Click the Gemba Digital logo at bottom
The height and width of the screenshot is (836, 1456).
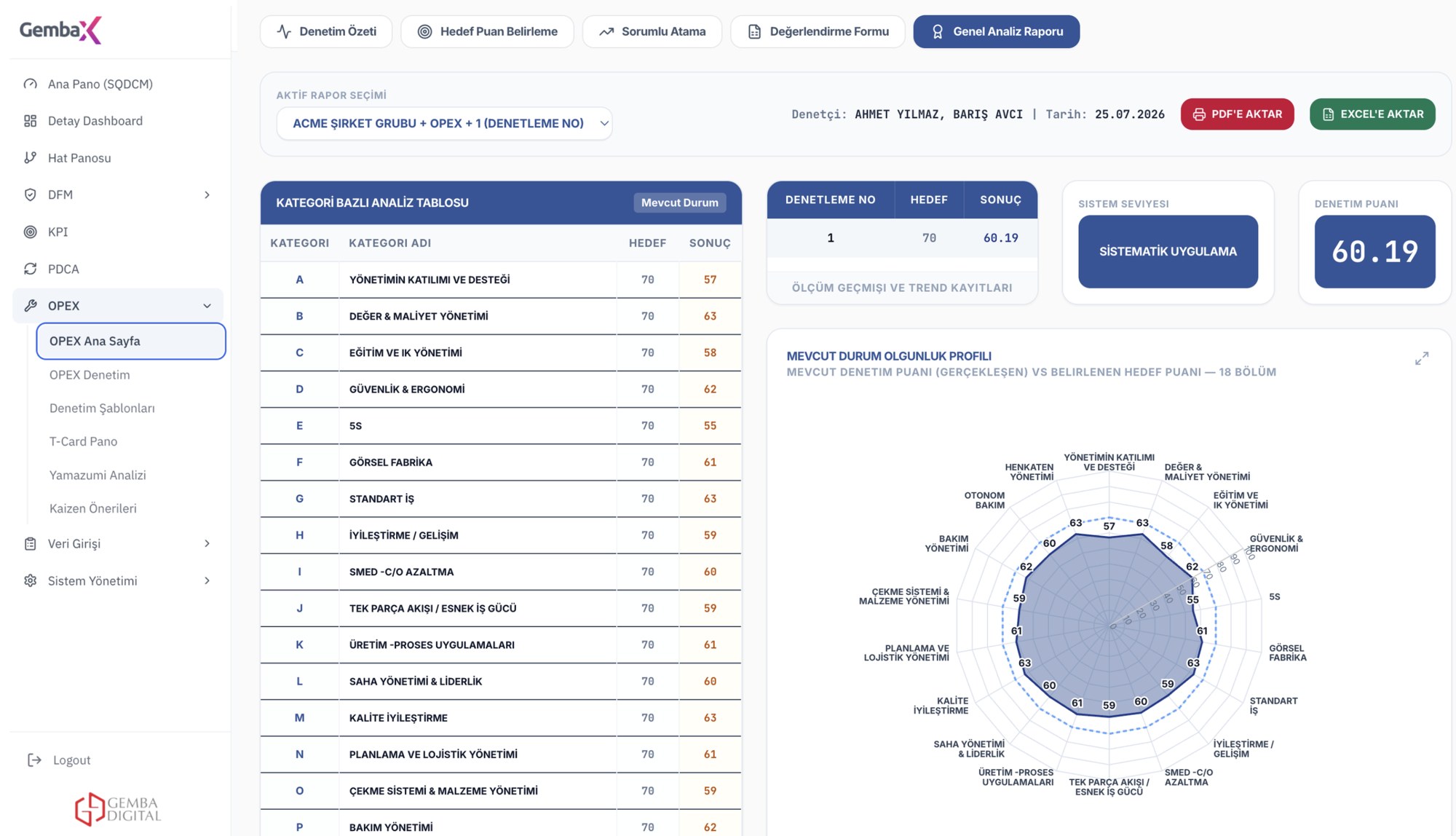coord(118,808)
